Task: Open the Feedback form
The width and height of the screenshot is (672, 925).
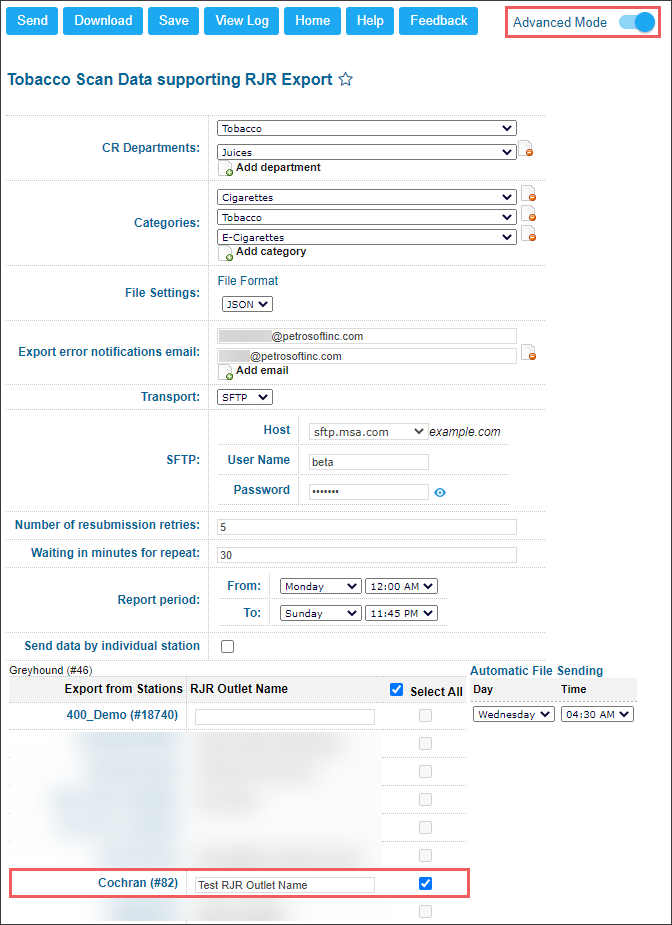Action: 438,21
